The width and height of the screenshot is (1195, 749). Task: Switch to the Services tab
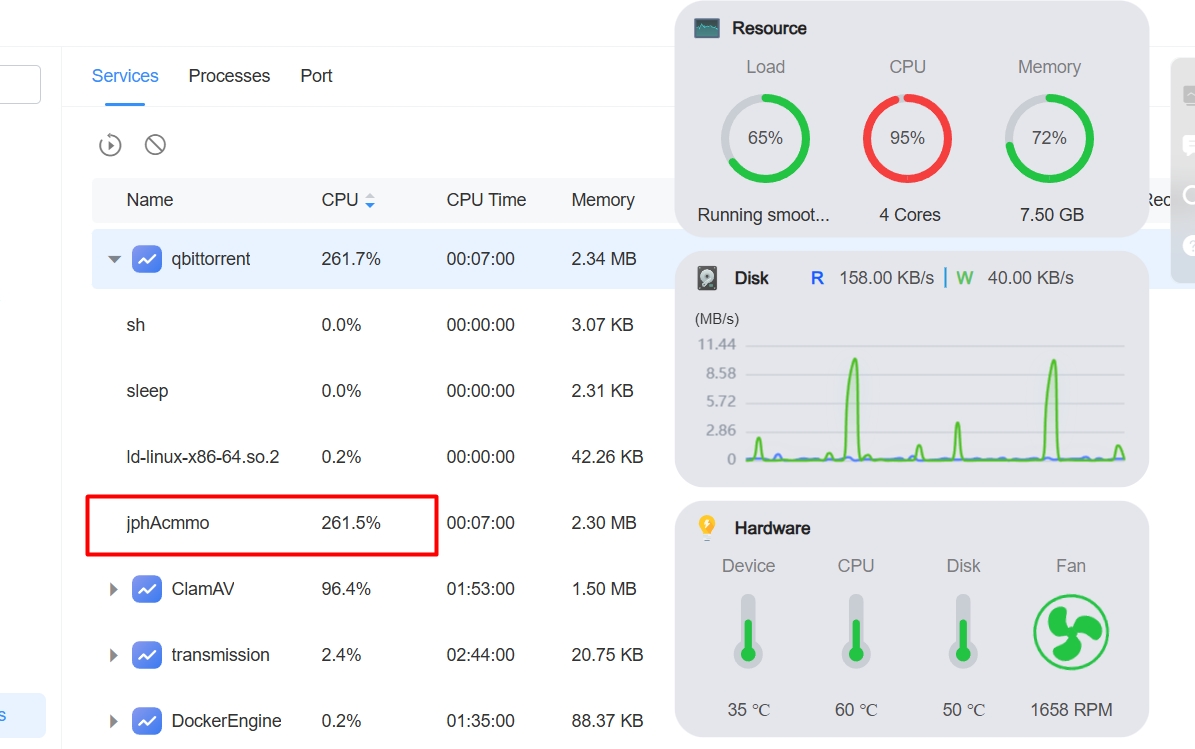(x=125, y=76)
